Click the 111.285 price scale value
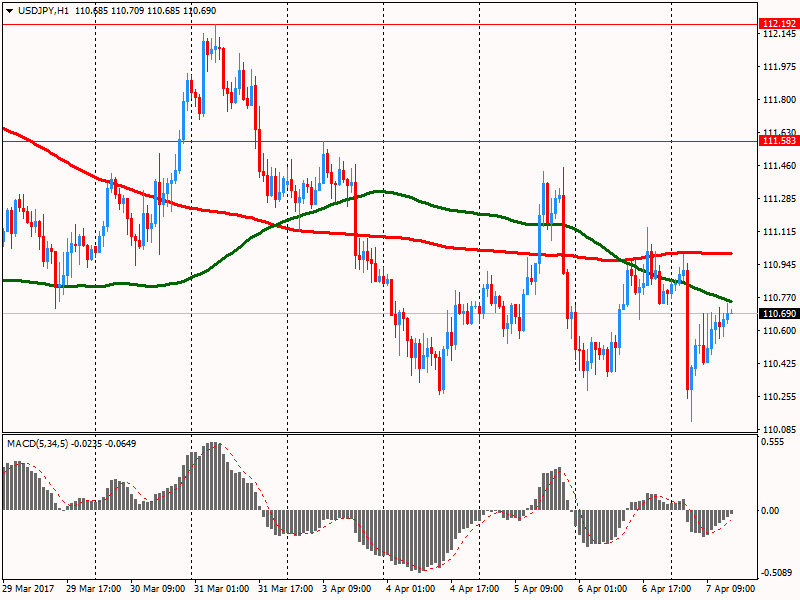800x600 pixels. click(x=779, y=199)
